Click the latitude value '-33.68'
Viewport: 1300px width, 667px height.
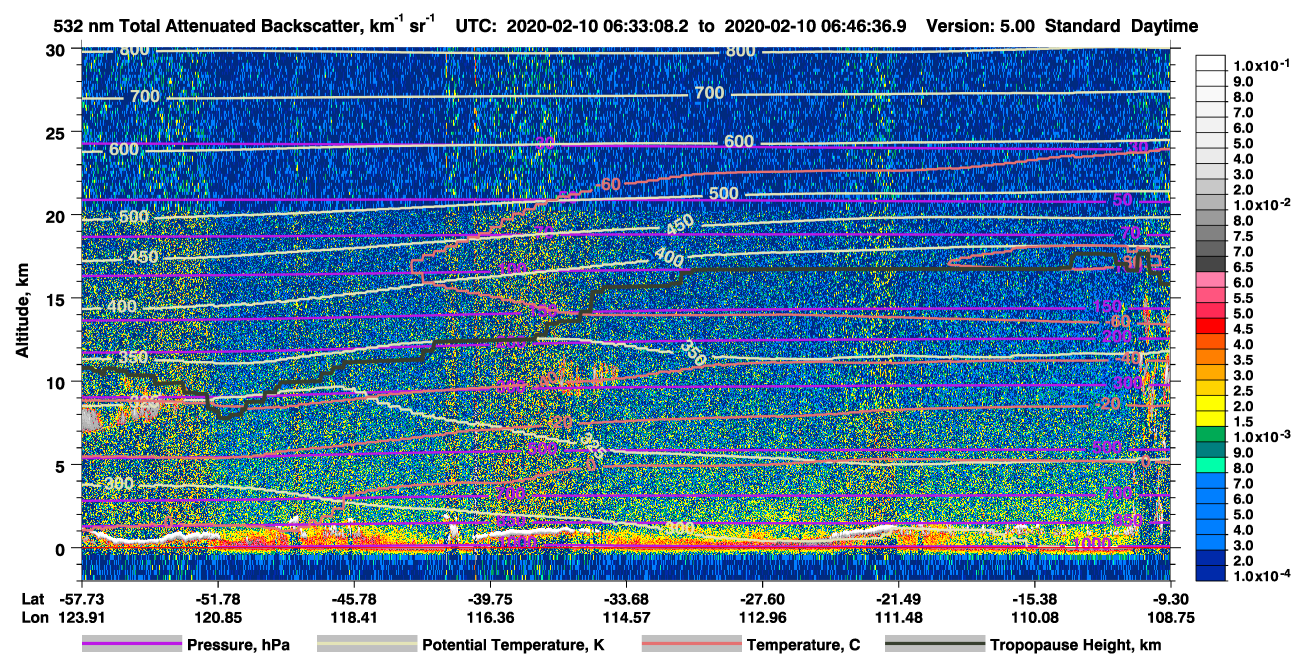click(626, 598)
